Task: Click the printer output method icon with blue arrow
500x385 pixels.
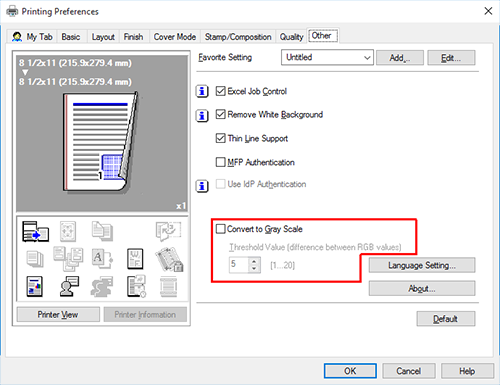Action: click(x=35, y=231)
